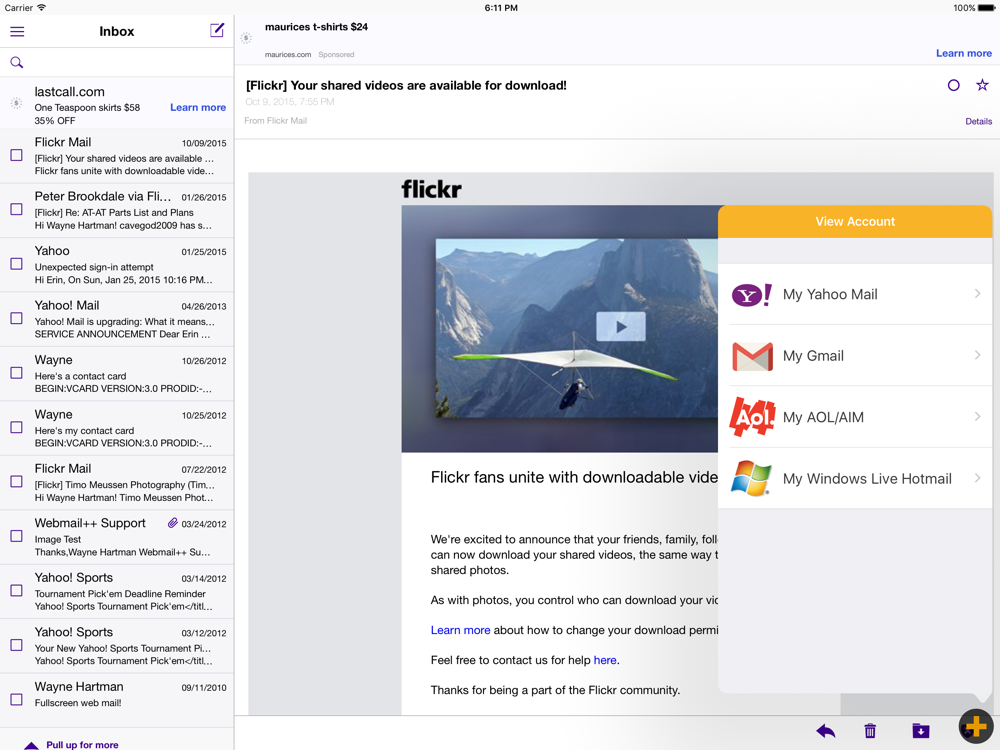Tap the Inbox title
1000x750 pixels.
pos(117,31)
